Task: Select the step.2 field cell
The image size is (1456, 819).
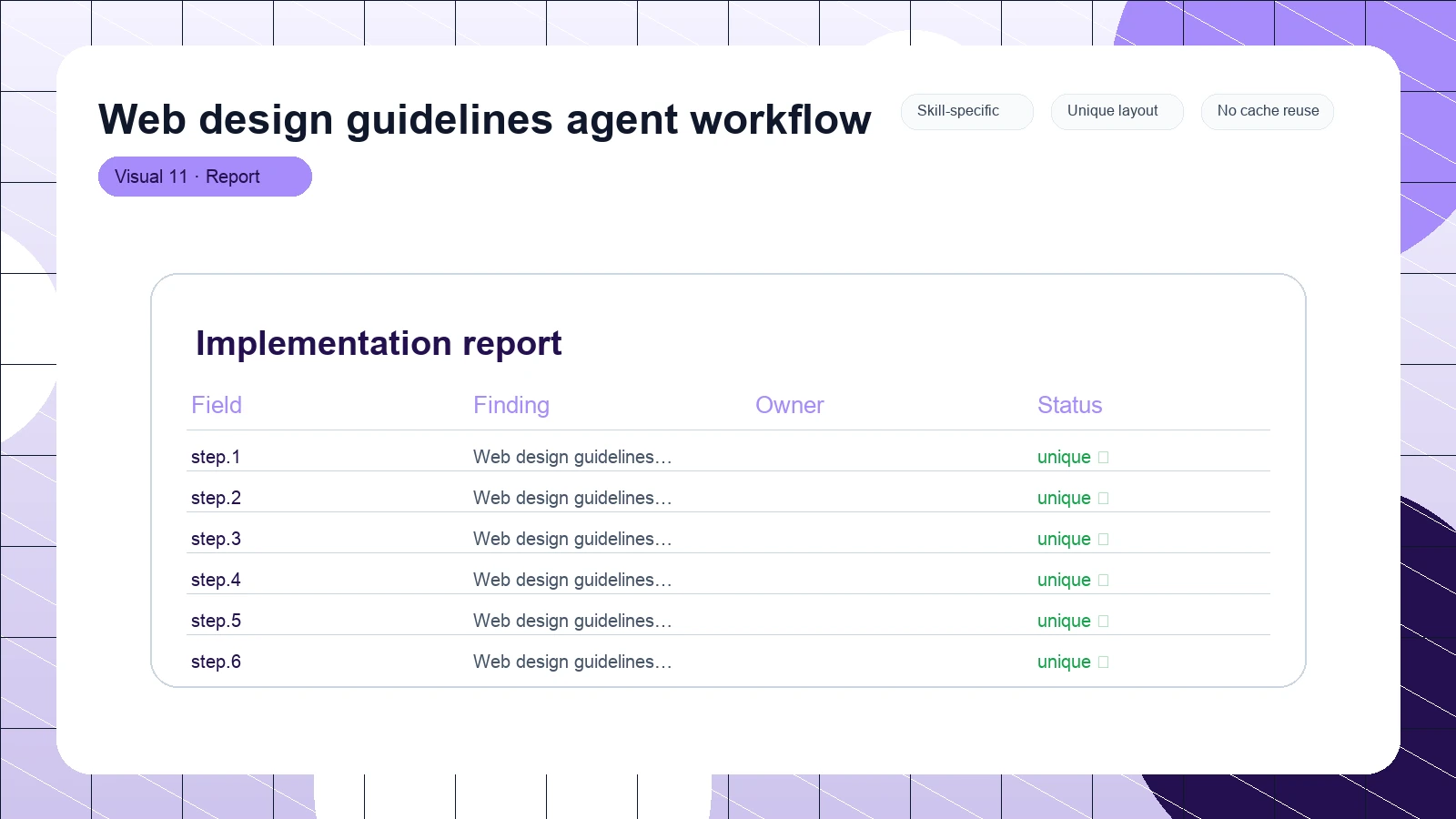Action: 216,498
